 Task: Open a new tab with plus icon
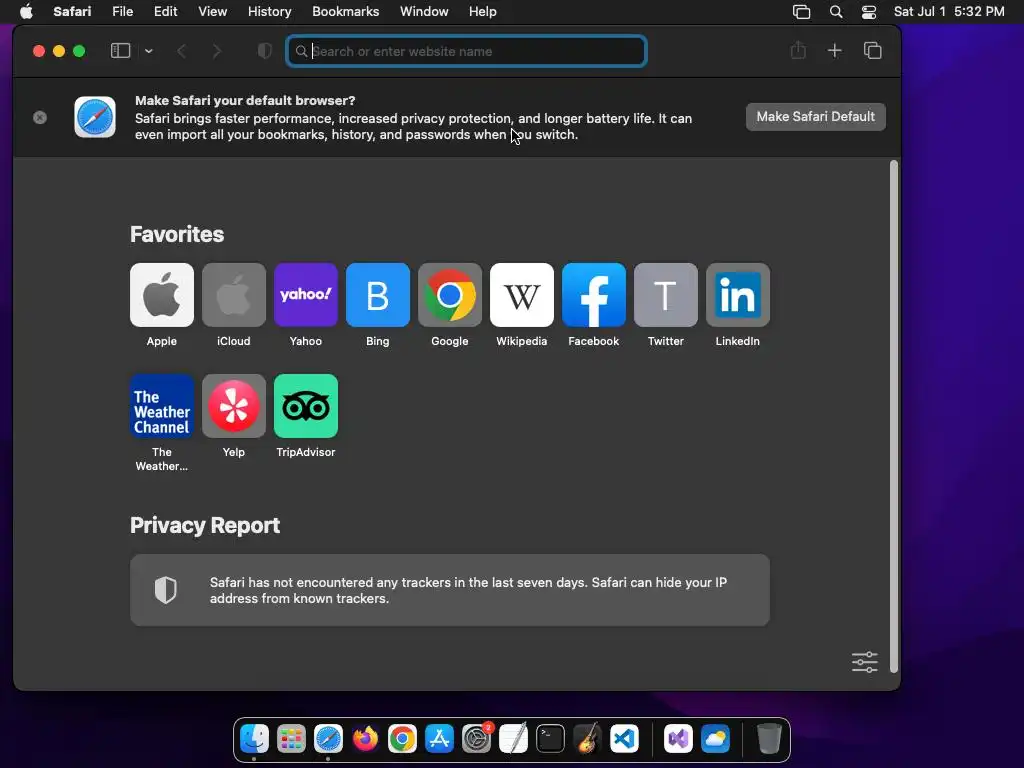[835, 50]
